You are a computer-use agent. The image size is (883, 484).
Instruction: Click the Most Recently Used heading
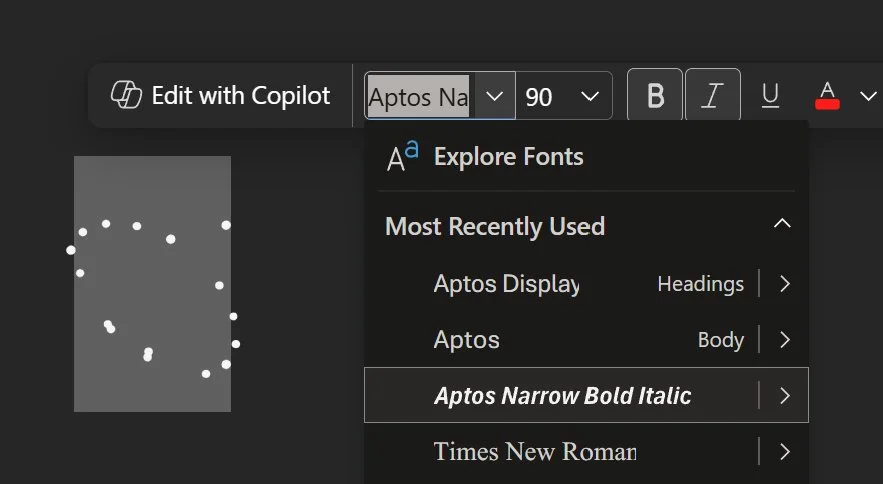click(495, 226)
